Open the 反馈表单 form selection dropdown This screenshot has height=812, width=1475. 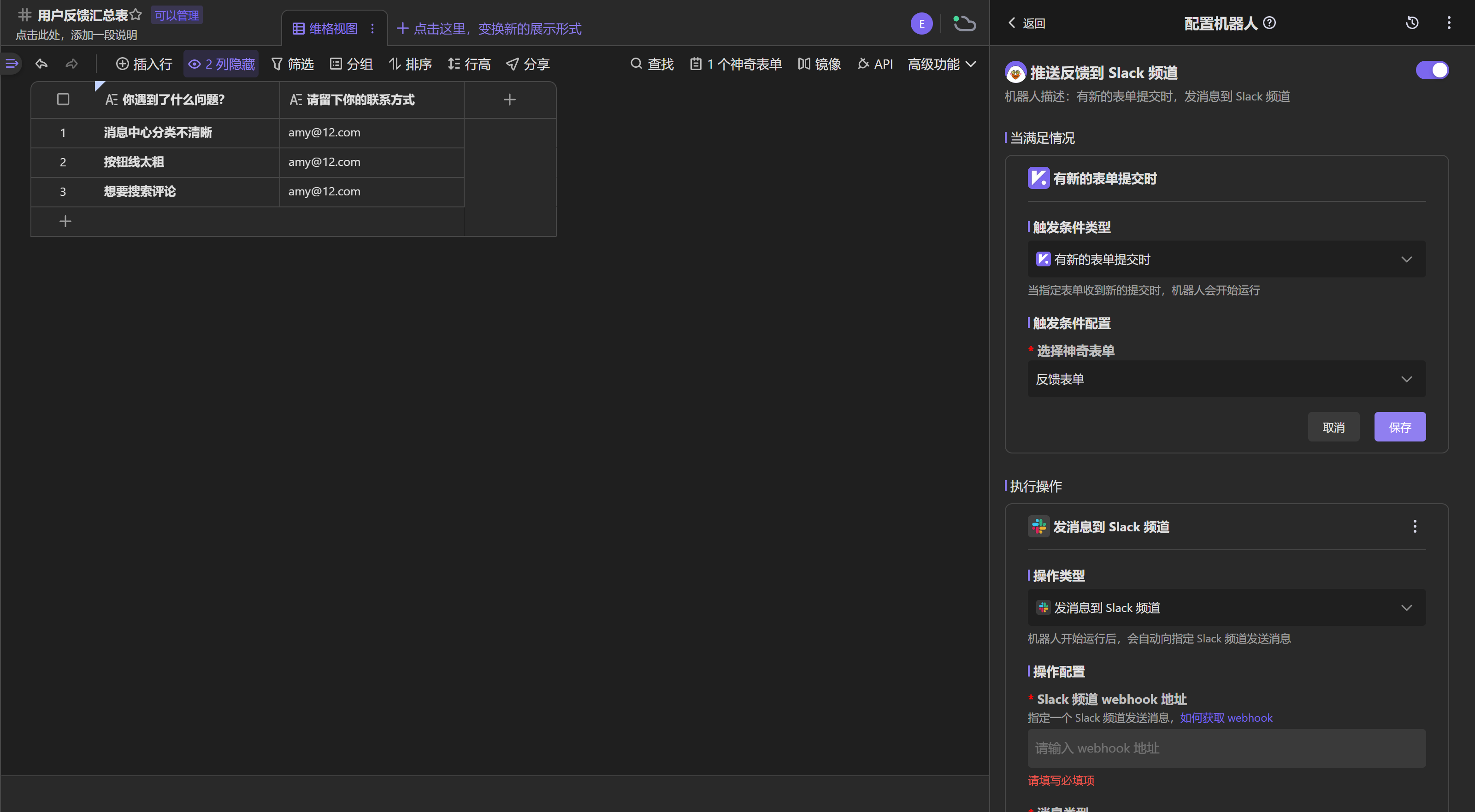pos(1226,379)
